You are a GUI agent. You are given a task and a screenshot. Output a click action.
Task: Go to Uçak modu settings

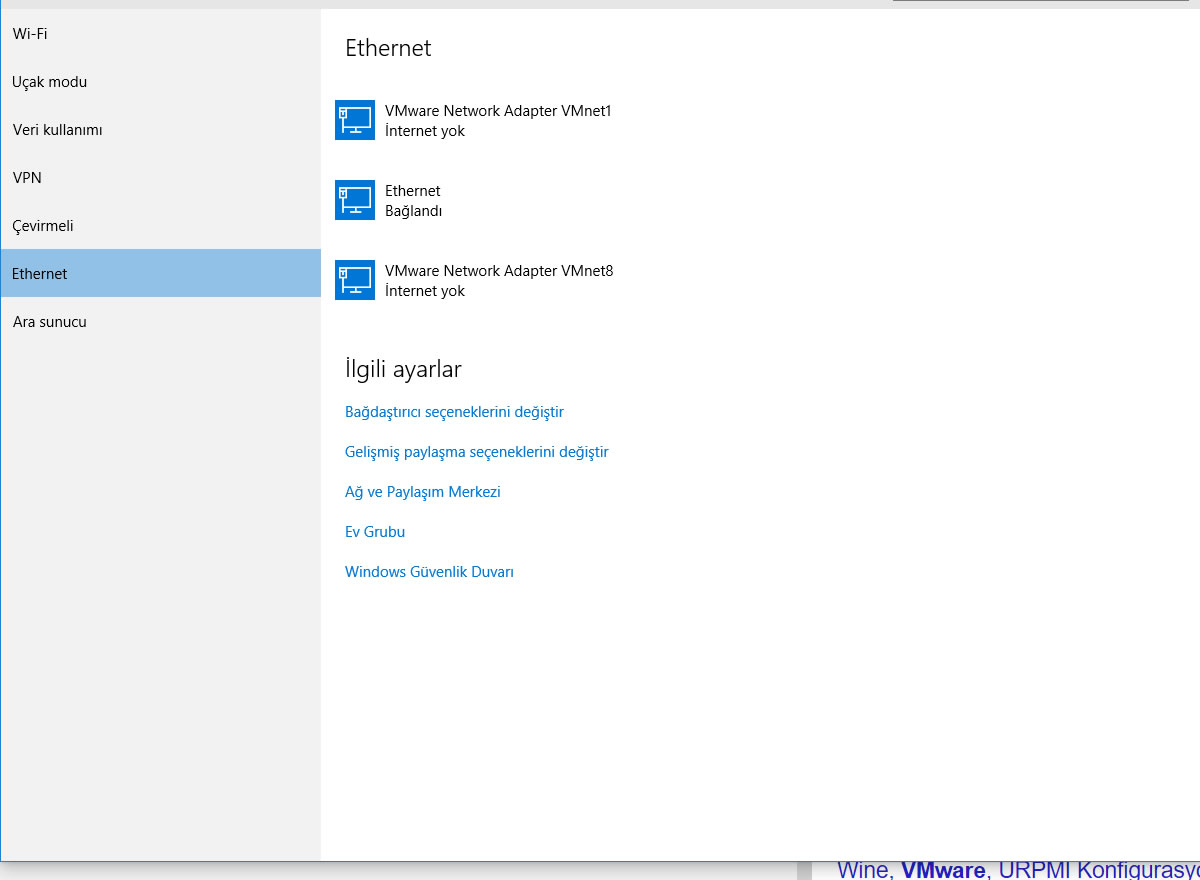pos(50,82)
